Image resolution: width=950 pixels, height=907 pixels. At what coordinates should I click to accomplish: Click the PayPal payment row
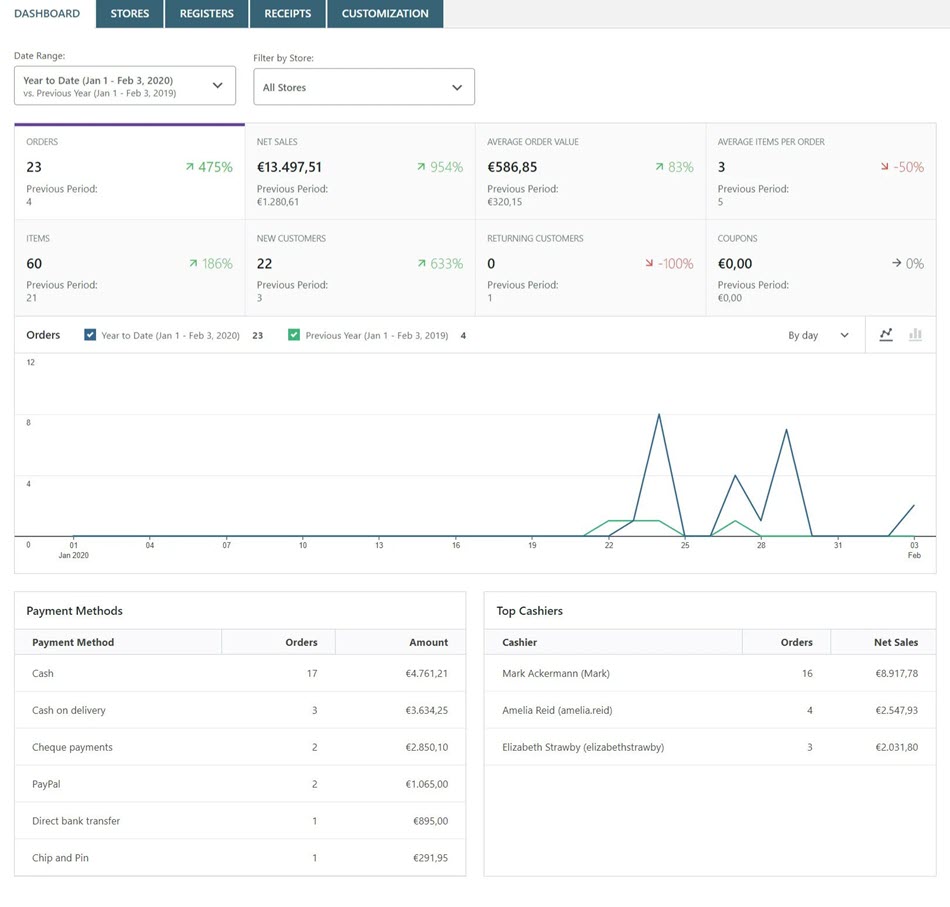point(240,784)
